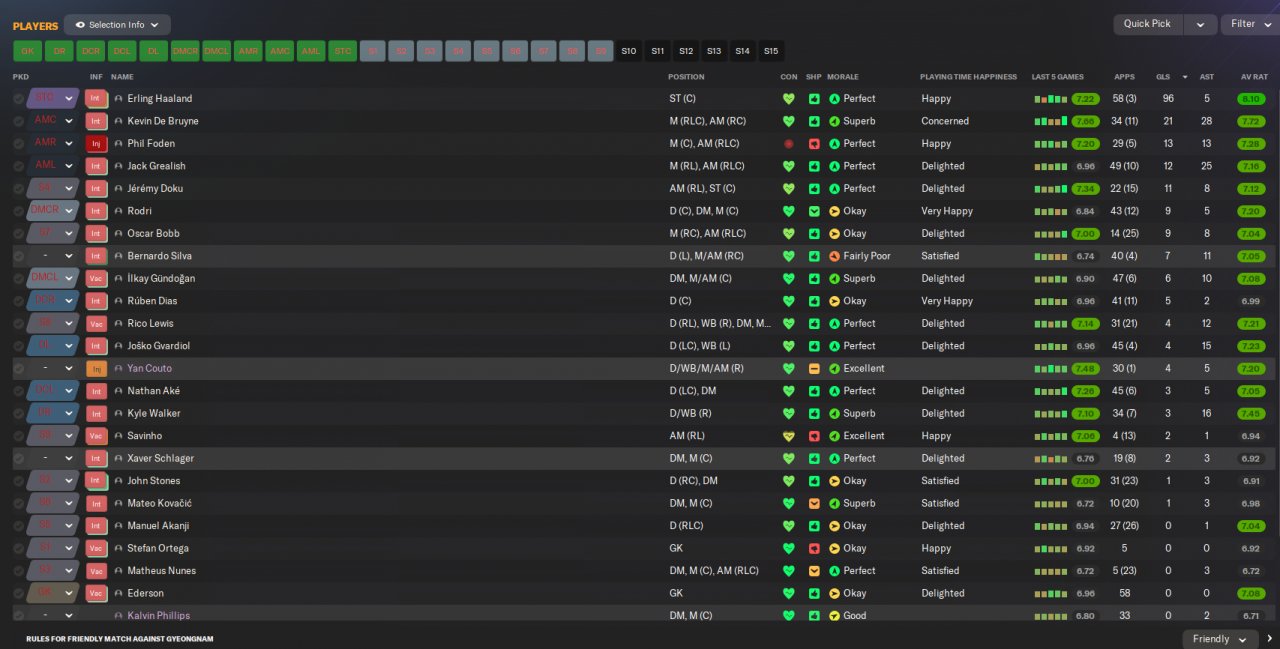Screen dimensions: 1280x649
Task: Click the Vac status icon for Ederson
Action: 96,594
